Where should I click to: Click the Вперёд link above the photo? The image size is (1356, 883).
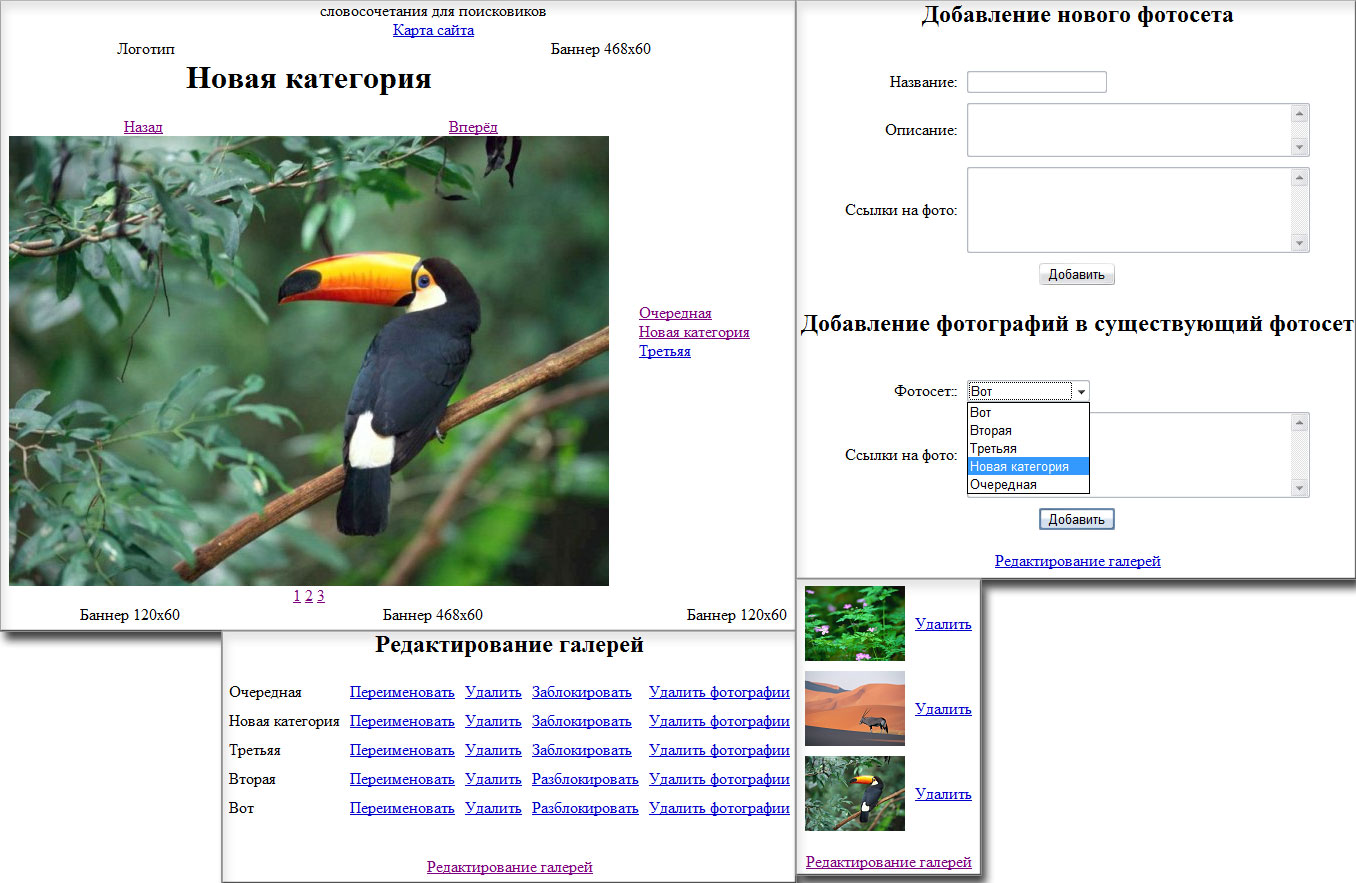tap(472, 127)
